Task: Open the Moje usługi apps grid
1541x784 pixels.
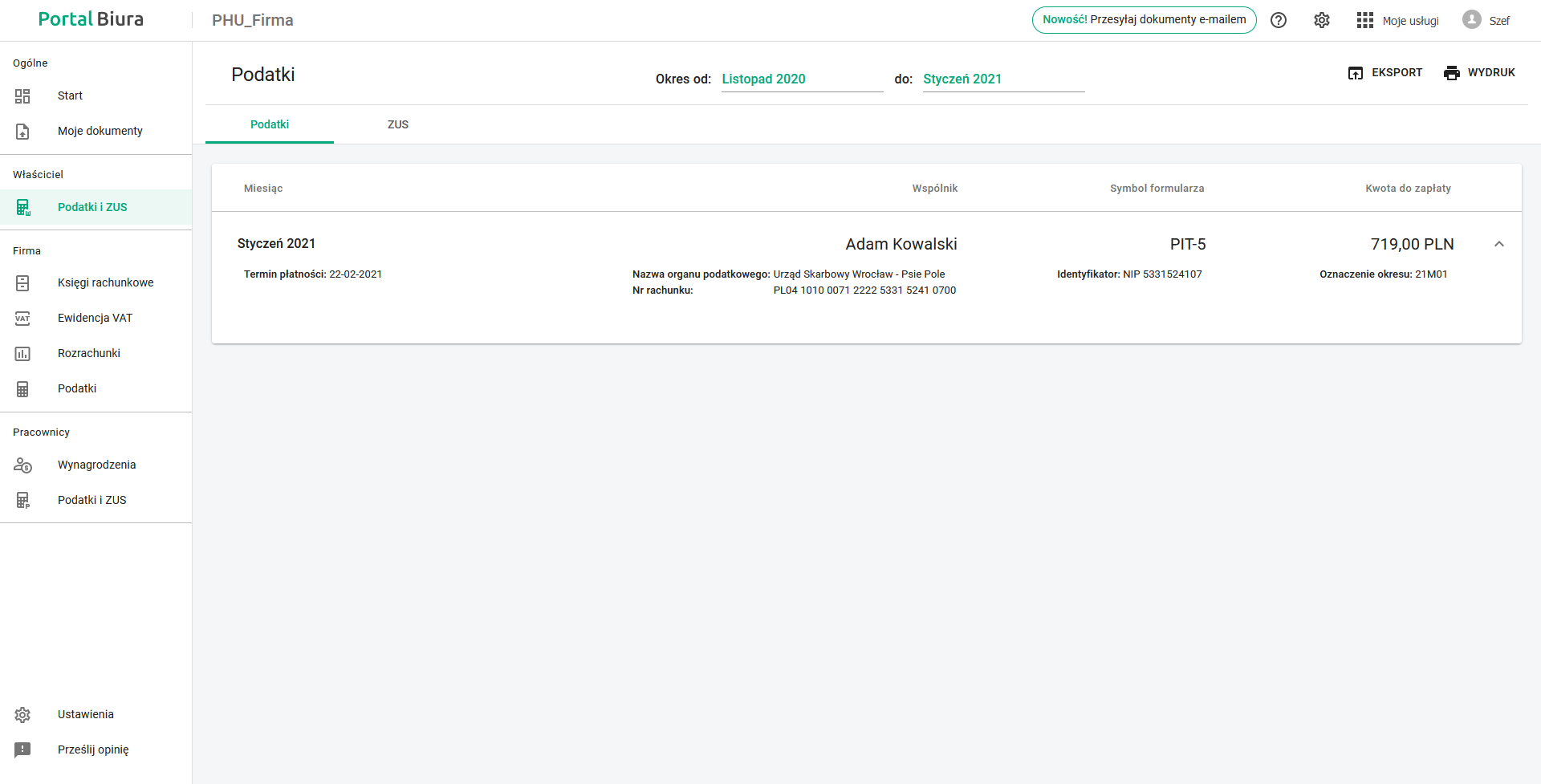Action: 1365,20
